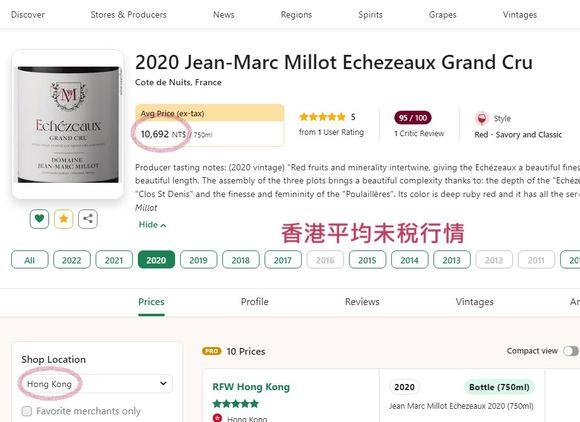This screenshot has height=422, width=580.
Task: Check Favorite merchants only checkbox
Action: tap(27, 411)
